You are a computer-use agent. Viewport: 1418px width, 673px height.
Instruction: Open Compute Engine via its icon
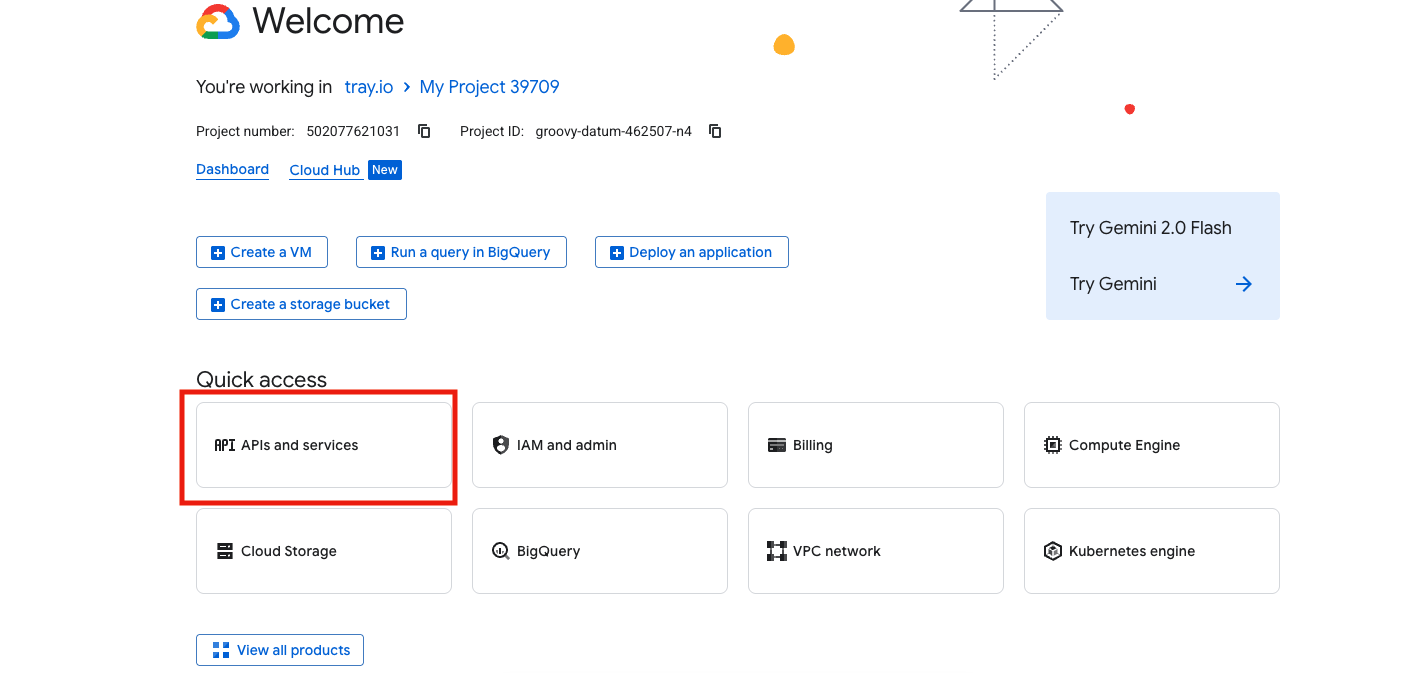pyautogui.click(x=1052, y=444)
